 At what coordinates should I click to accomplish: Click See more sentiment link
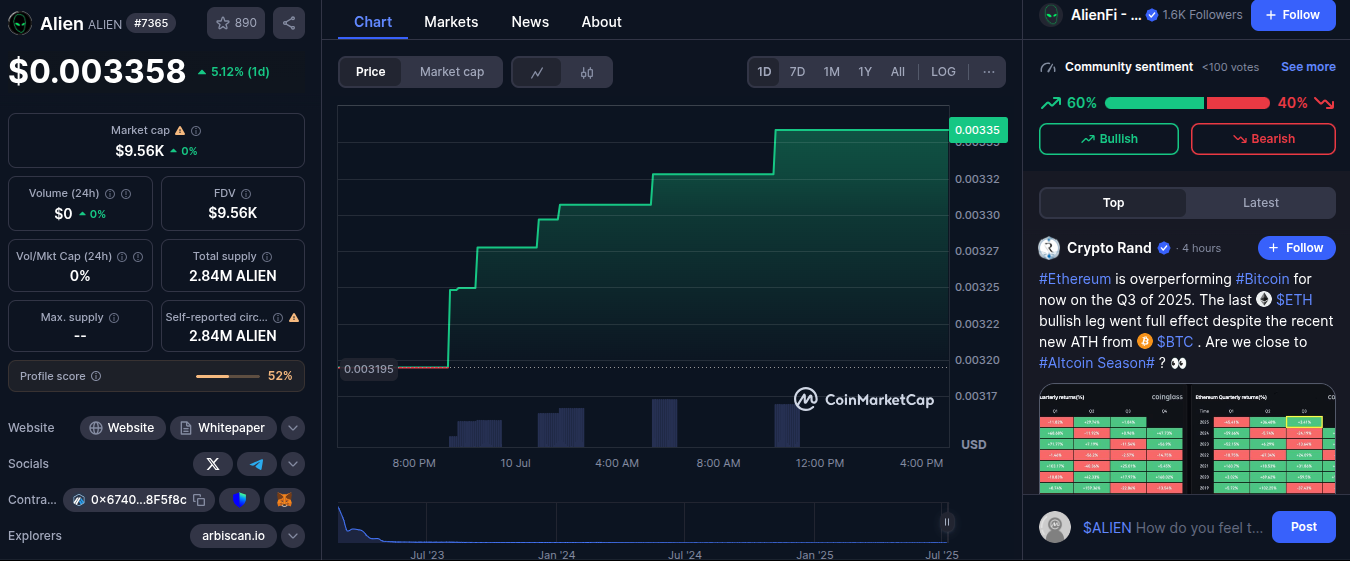click(1308, 67)
